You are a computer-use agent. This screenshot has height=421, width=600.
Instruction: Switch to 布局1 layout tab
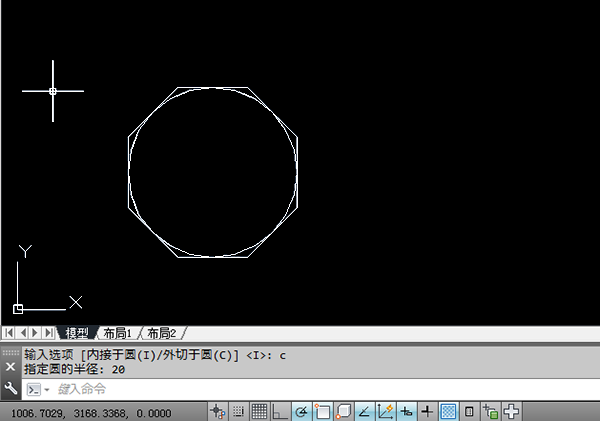pyautogui.click(x=117, y=333)
